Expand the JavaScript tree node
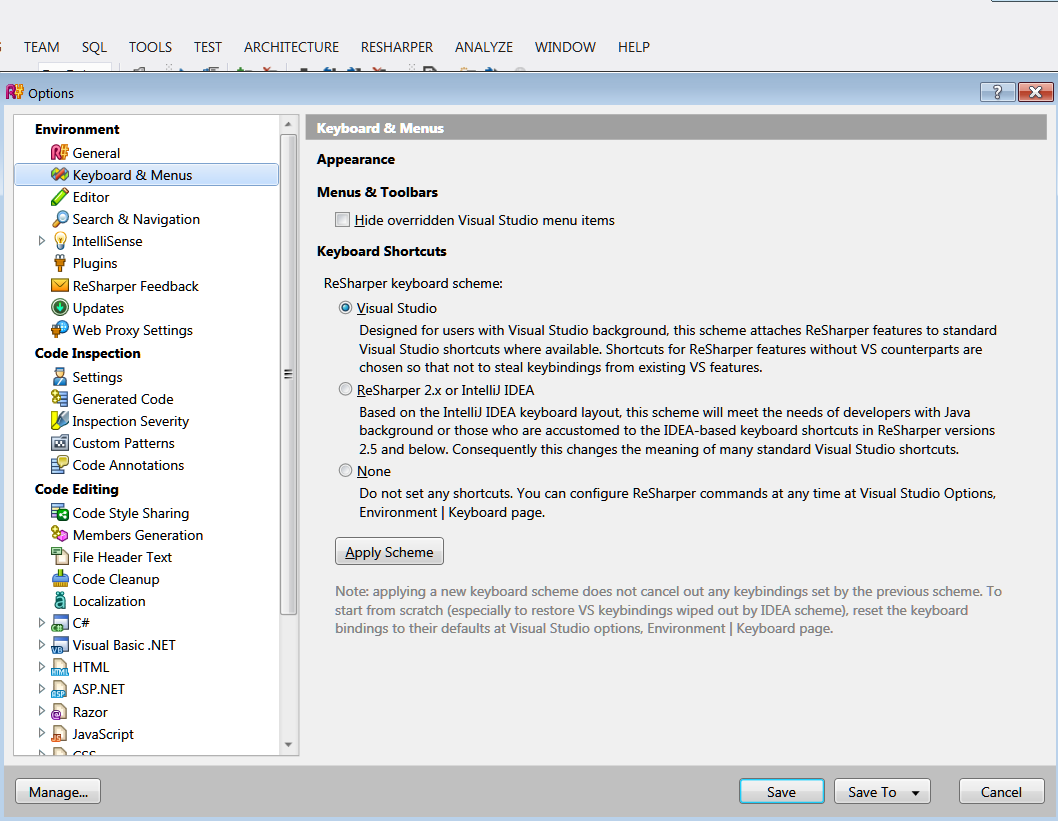The width and height of the screenshot is (1058, 821). point(41,733)
